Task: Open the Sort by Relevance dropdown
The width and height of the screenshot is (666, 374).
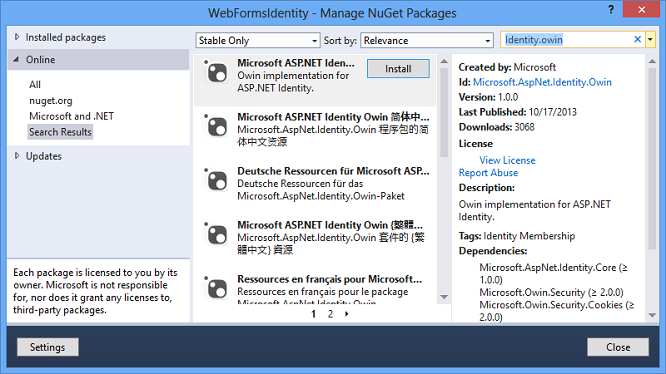Action: [427, 40]
